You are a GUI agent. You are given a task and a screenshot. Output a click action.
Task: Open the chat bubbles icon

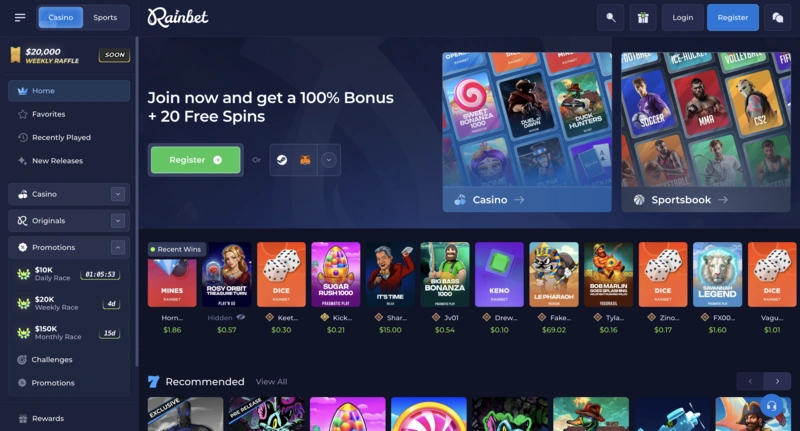tap(778, 17)
